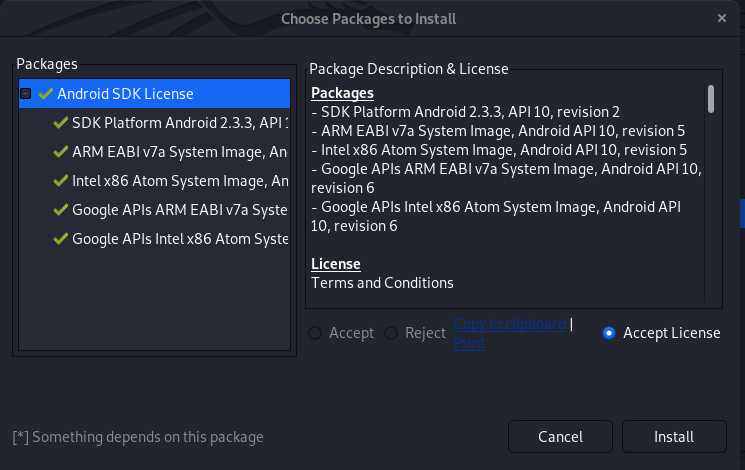
Task: Click the Google APIs Intel x86 Atom description line
Action: click(496, 217)
